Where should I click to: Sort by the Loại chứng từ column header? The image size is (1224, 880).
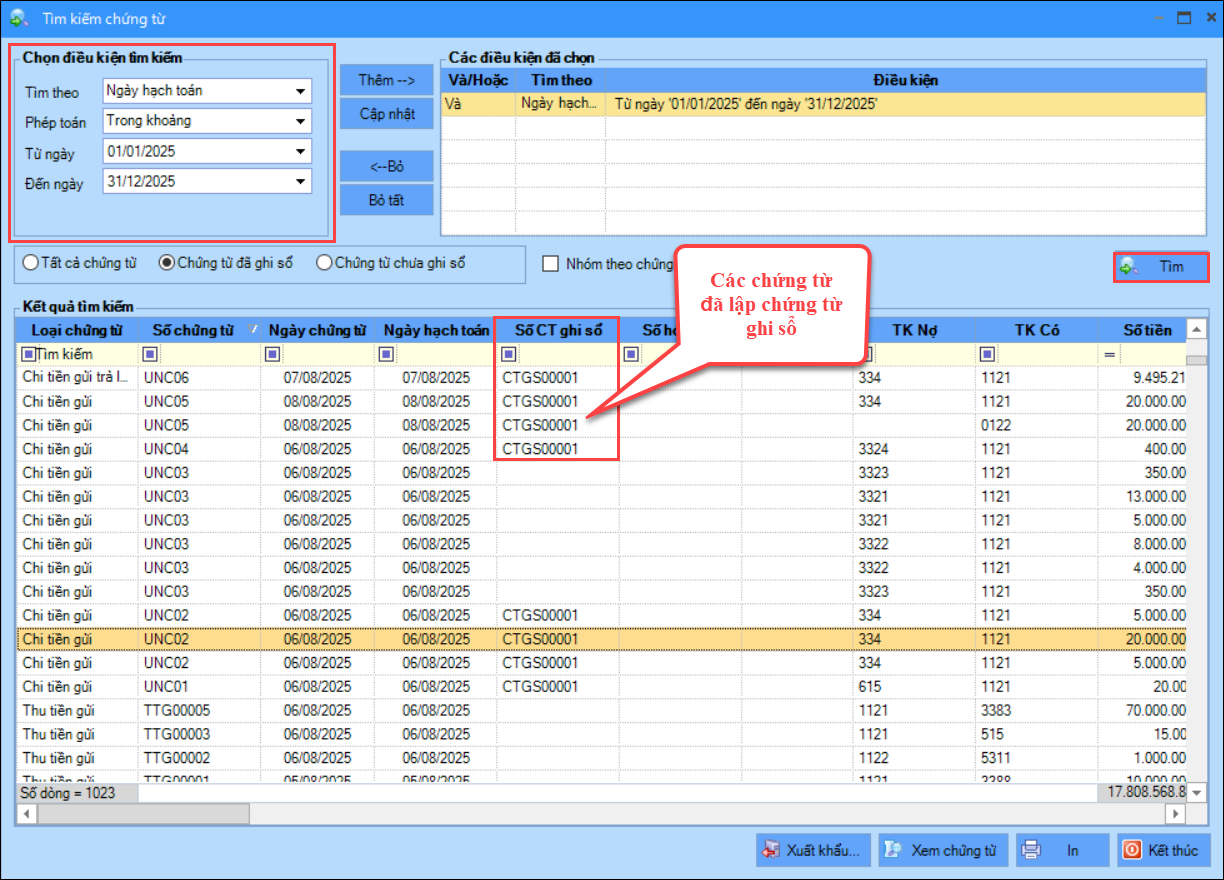(77, 330)
